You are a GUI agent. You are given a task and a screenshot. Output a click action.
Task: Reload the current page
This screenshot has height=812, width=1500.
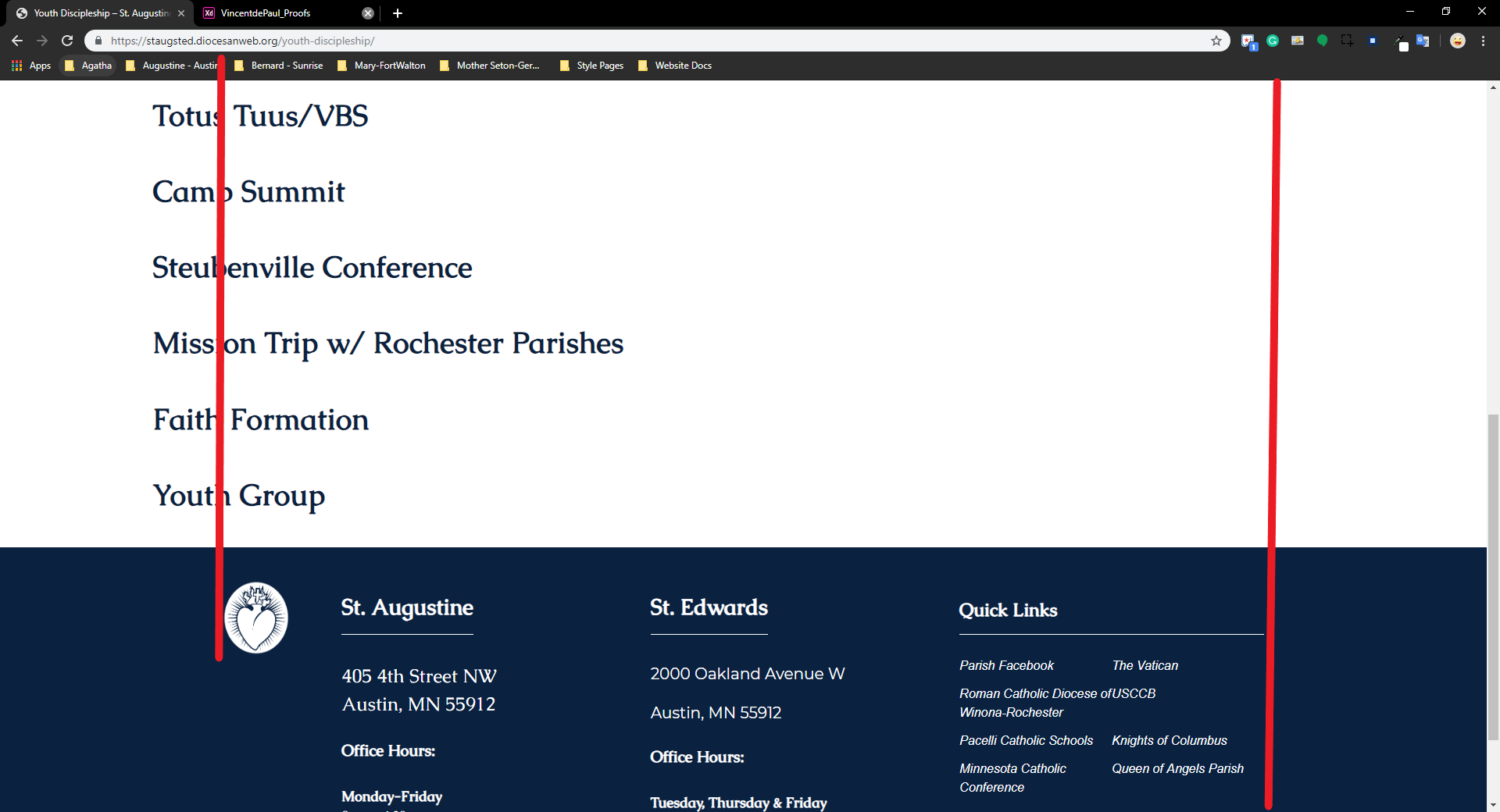[x=67, y=41]
